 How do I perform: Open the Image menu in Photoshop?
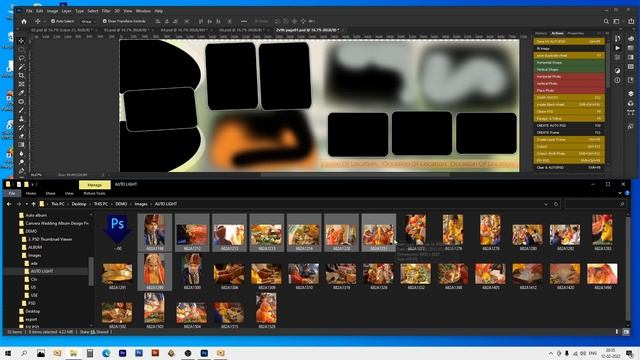click(x=52, y=11)
